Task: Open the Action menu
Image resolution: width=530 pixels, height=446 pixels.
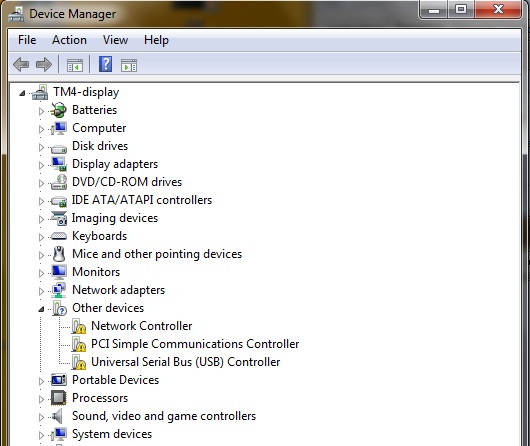Action: 69,40
